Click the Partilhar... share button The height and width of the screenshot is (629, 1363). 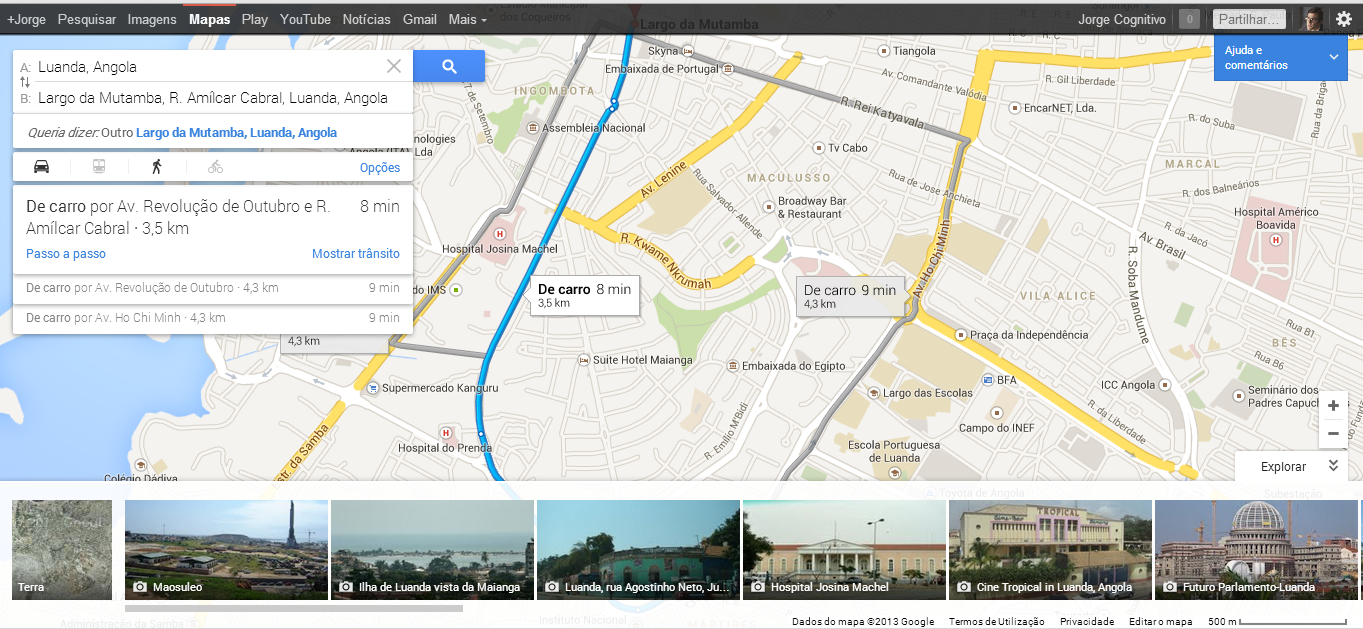(1249, 19)
